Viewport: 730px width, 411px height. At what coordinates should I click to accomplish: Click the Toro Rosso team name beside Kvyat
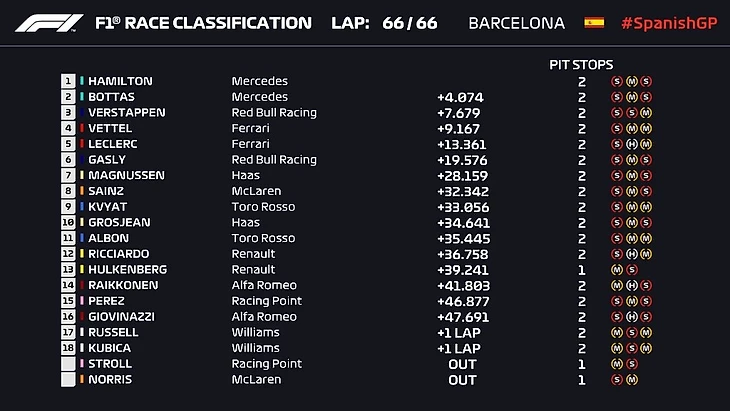coord(263,207)
